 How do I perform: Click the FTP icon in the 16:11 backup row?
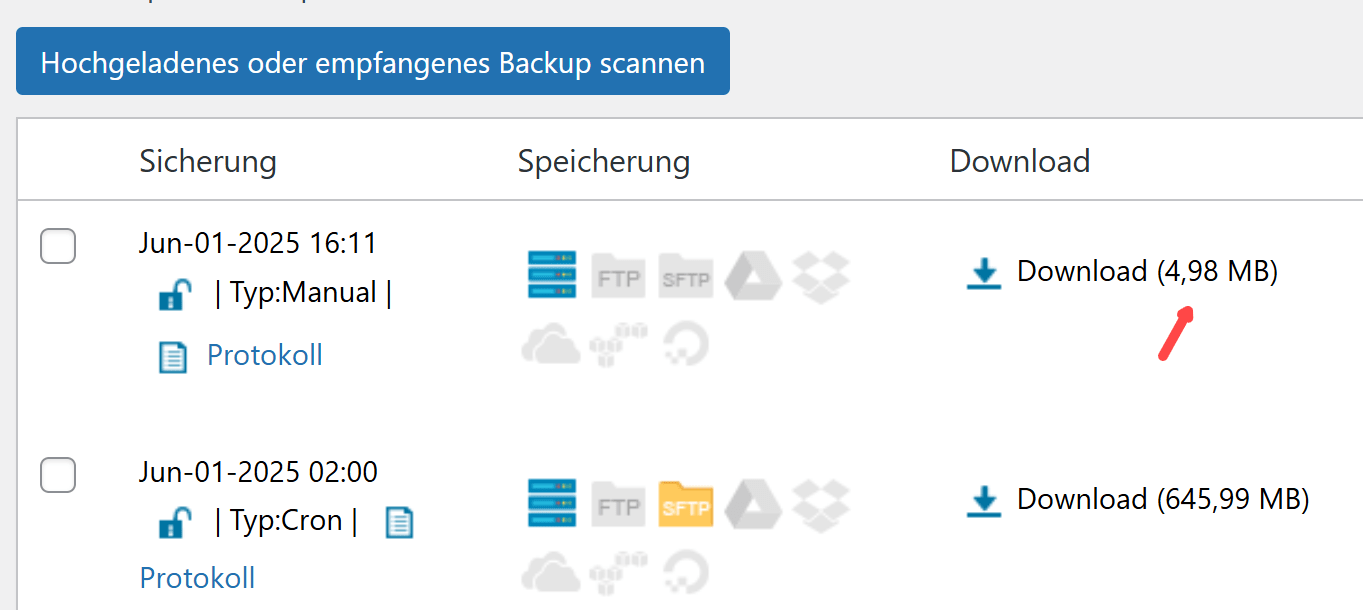(619, 277)
